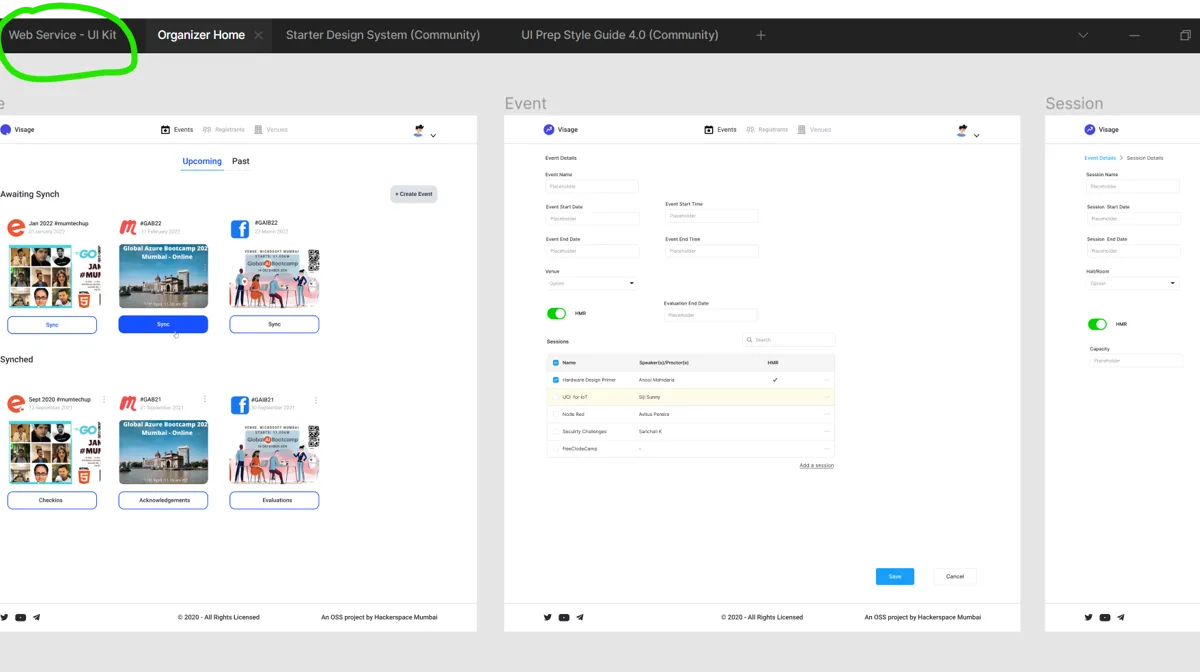The image size is (1200, 672).
Task: Expand the tab list chevron in title bar
Action: [x=1083, y=35]
